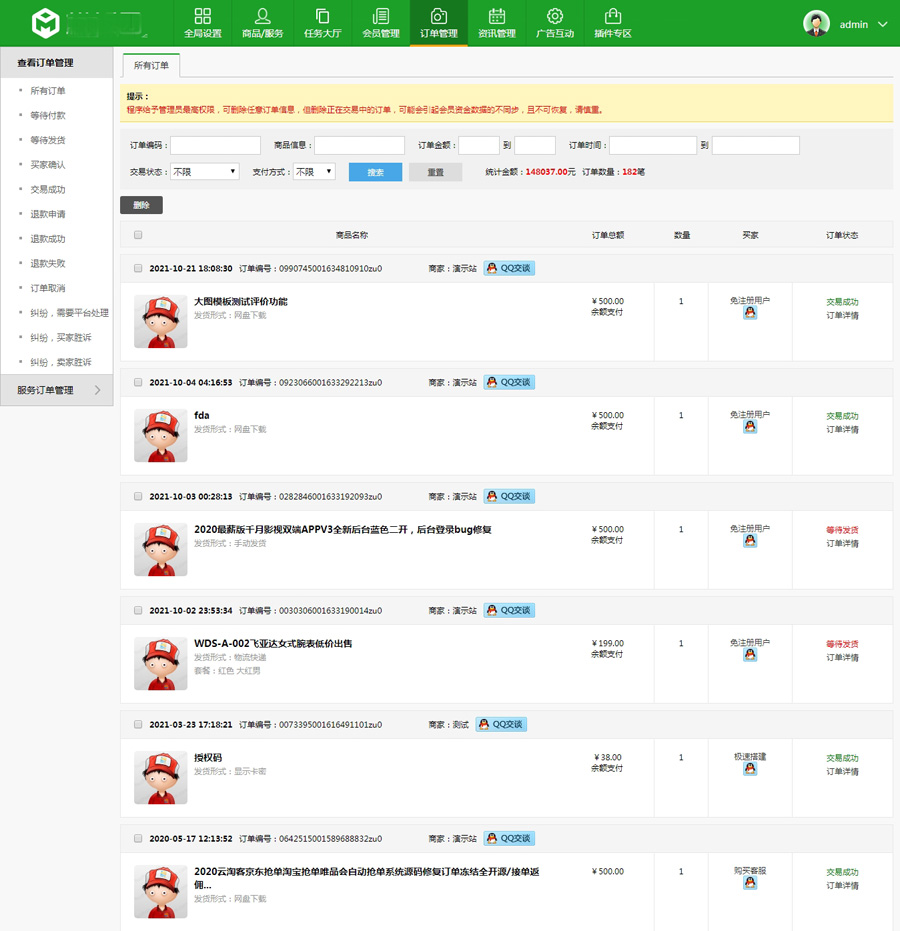
Task: Switch to the 所有订单 tab
Action: click(151, 65)
